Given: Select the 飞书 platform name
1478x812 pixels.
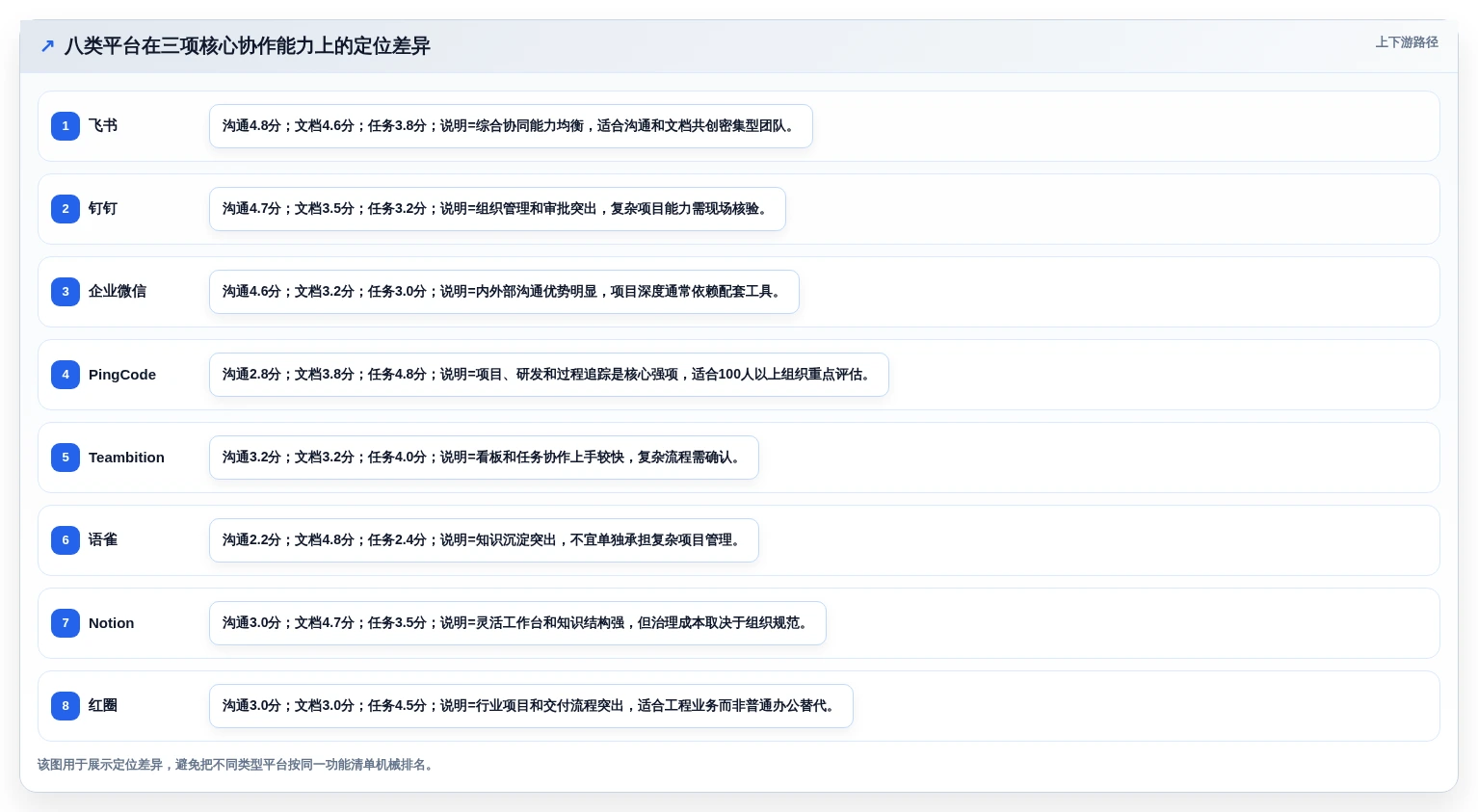Looking at the screenshot, I should coord(103,126).
